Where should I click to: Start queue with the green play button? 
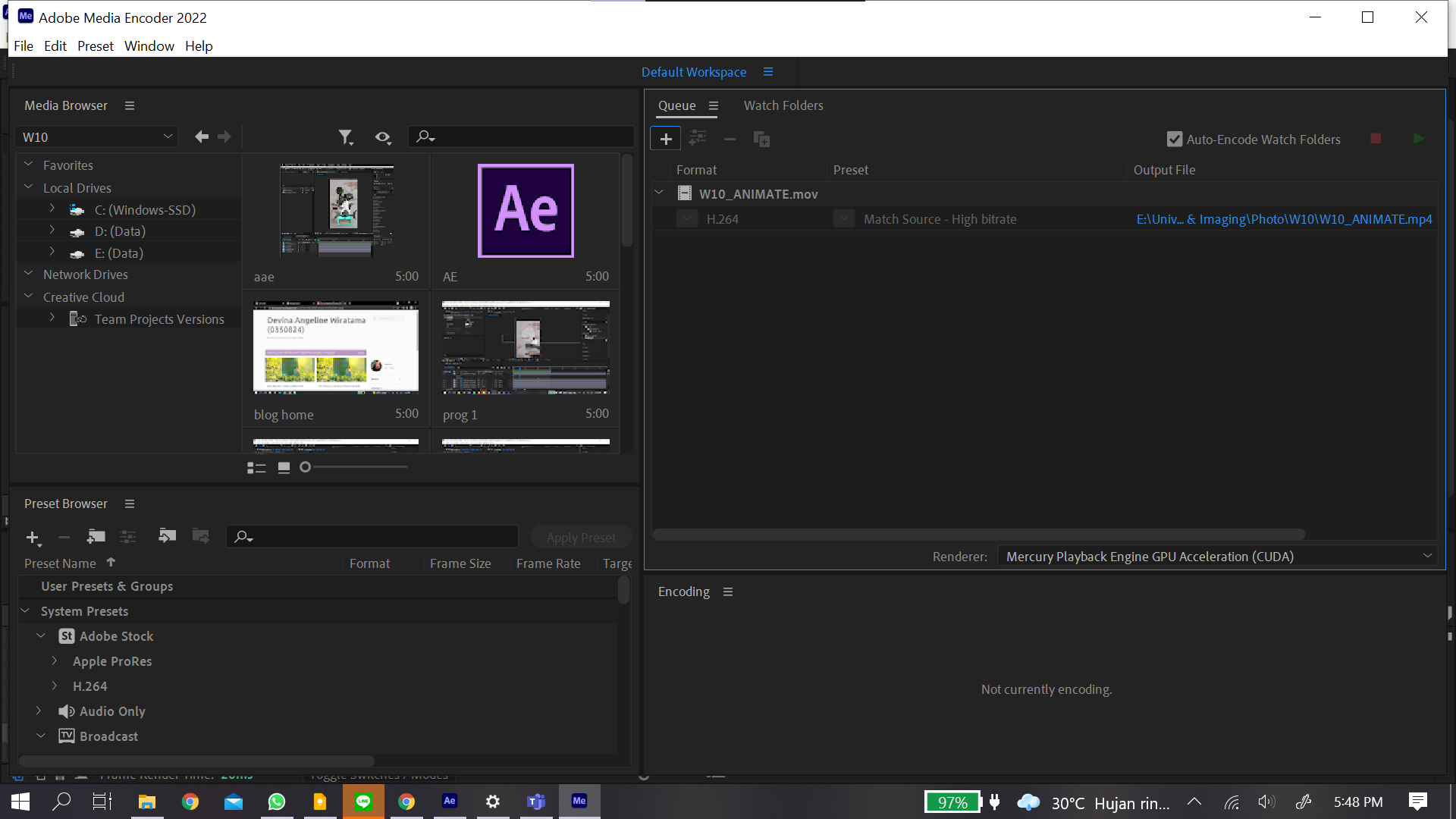[x=1419, y=139]
